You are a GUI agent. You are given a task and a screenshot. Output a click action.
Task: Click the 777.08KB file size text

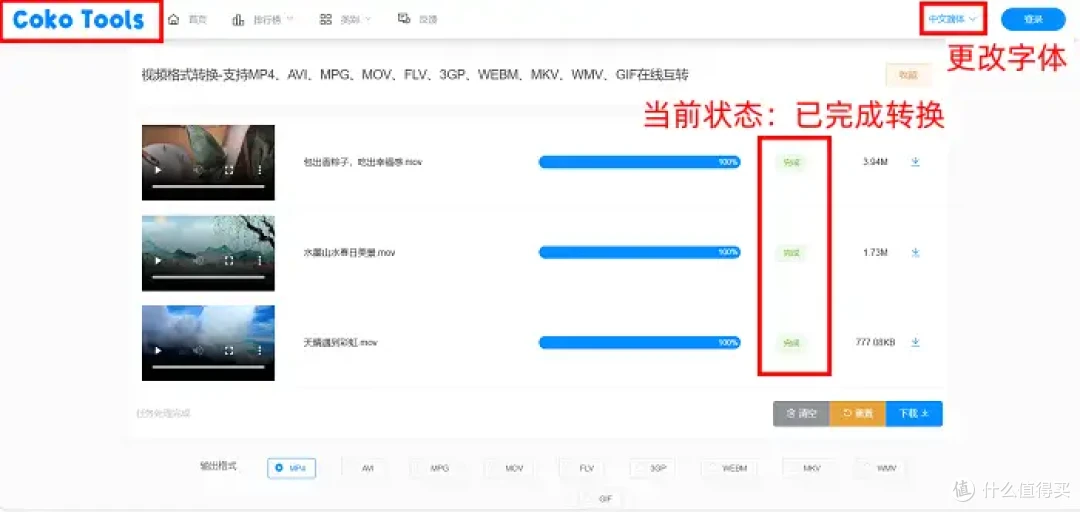[x=875, y=342]
